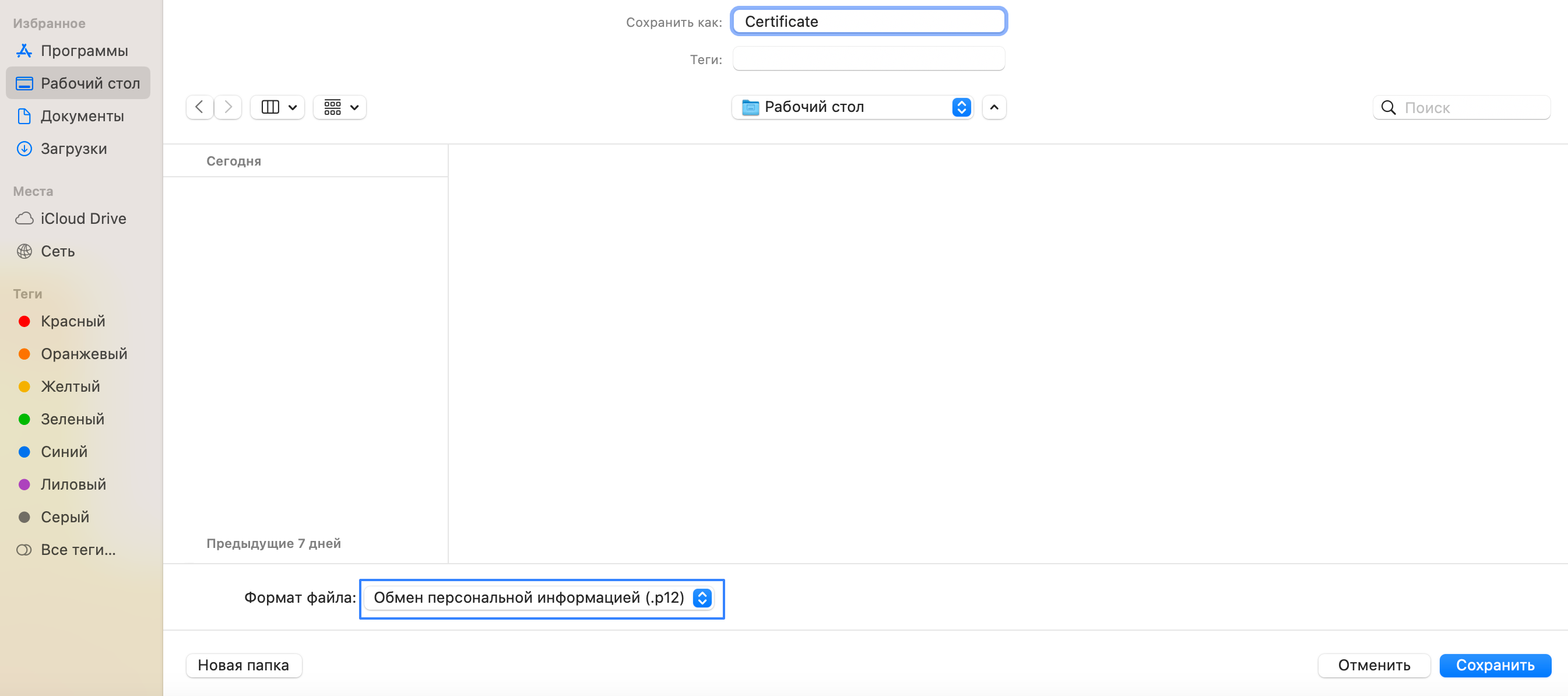1568x696 pixels.
Task: Click the search magnifier icon
Action: [1388, 108]
